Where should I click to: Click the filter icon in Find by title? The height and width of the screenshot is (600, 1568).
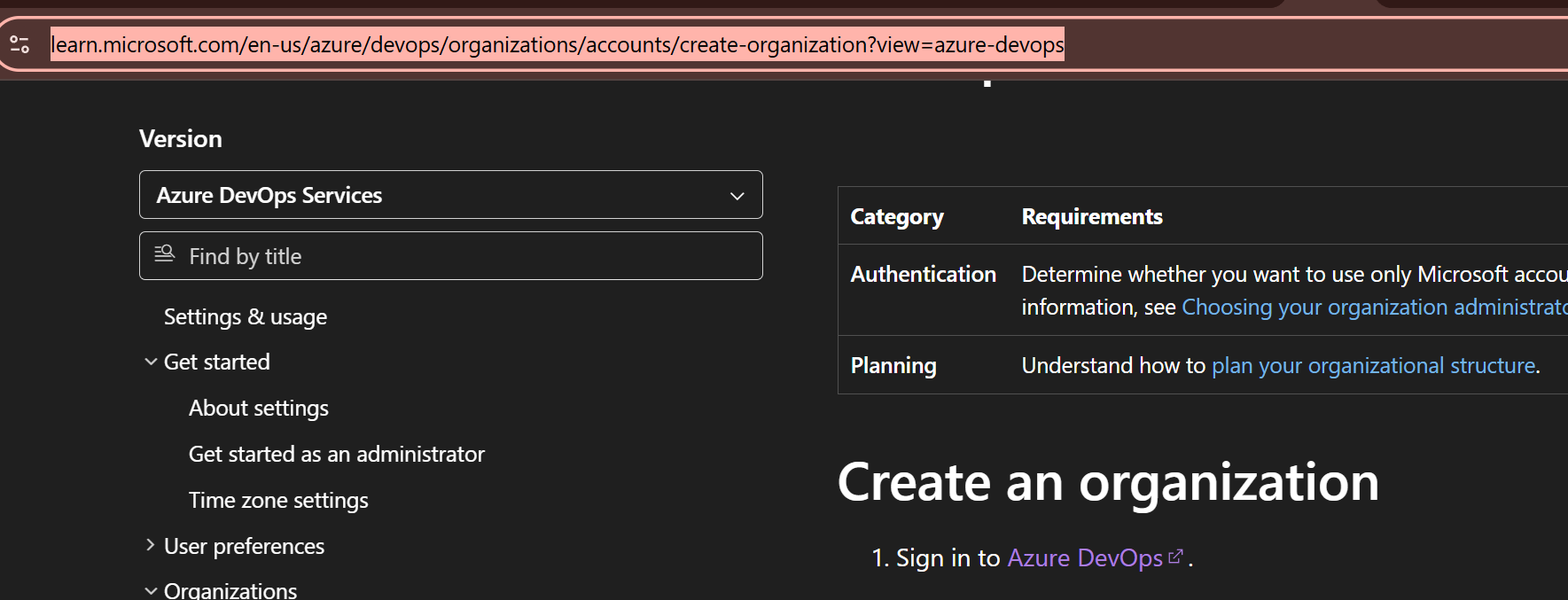164,254
